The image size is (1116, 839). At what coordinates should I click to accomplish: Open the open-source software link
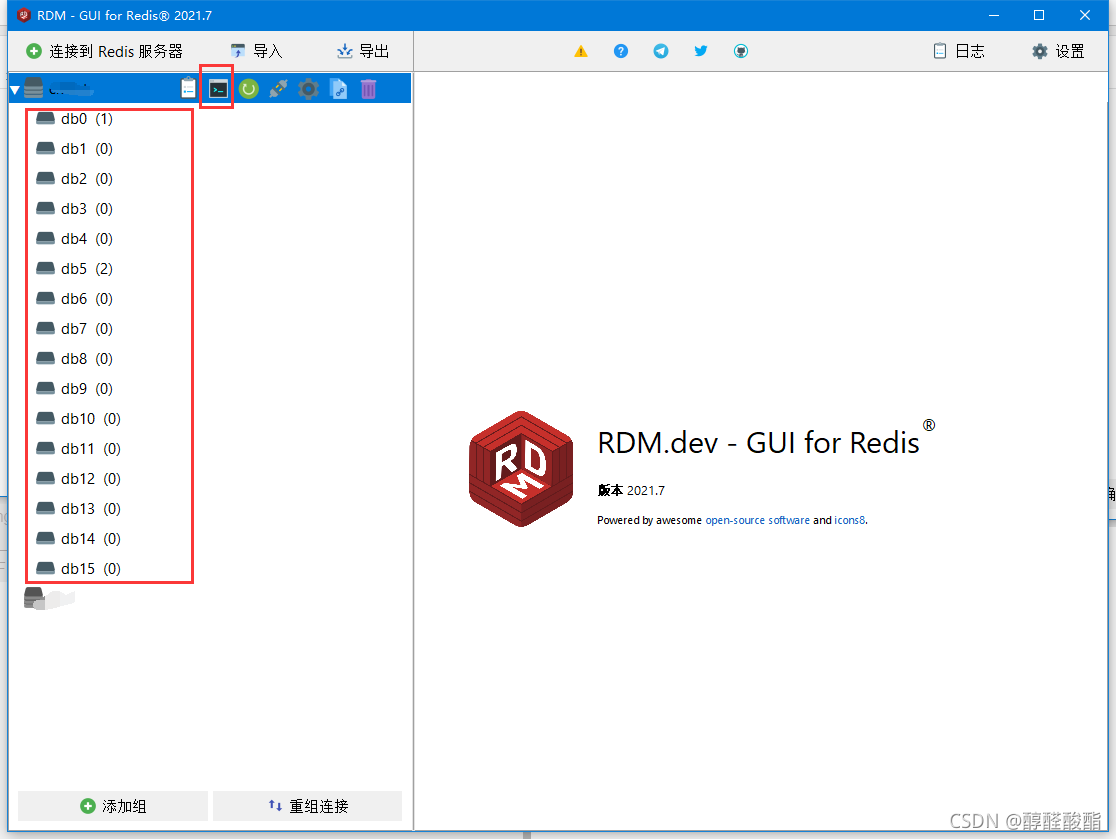[757, 520]
